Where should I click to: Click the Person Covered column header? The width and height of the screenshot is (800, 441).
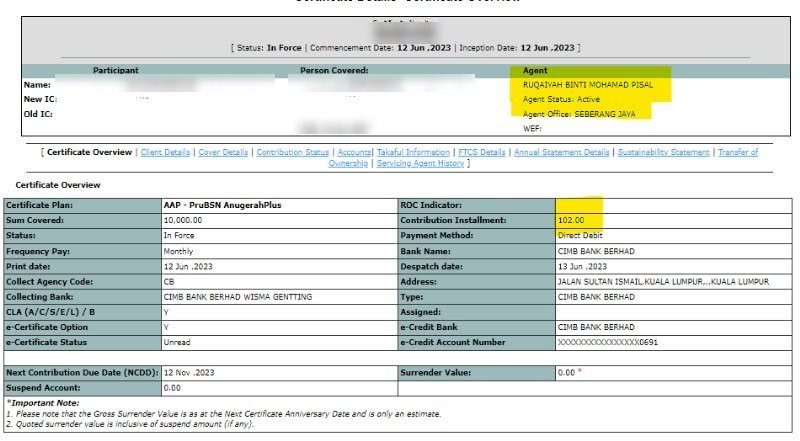pos(334,70)
